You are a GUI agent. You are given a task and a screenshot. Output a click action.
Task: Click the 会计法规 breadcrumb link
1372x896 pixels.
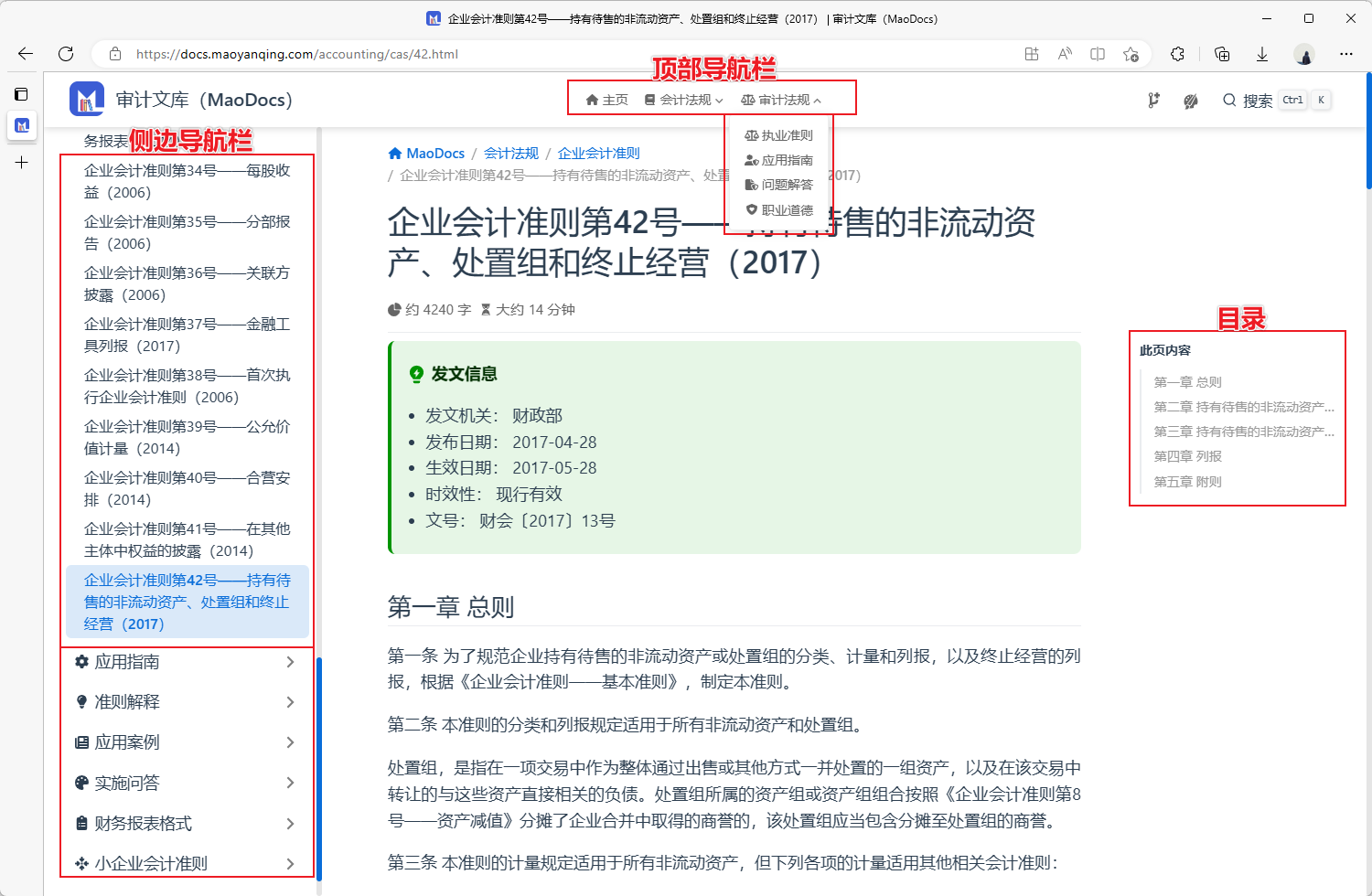[510, 154]
